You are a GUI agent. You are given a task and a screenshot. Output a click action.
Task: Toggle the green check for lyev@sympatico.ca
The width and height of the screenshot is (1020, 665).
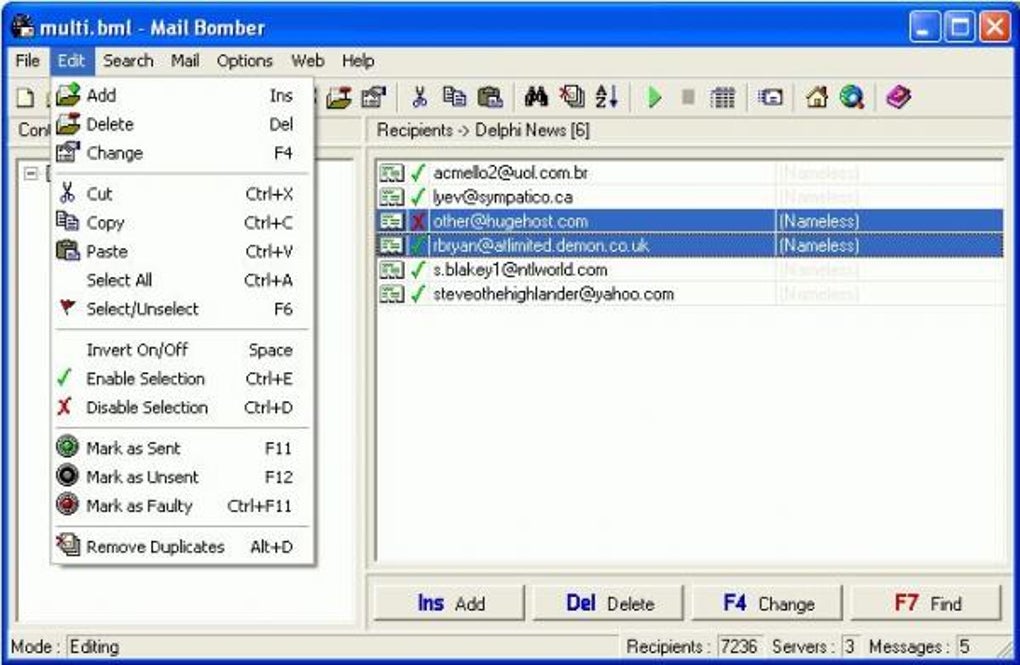418,197
